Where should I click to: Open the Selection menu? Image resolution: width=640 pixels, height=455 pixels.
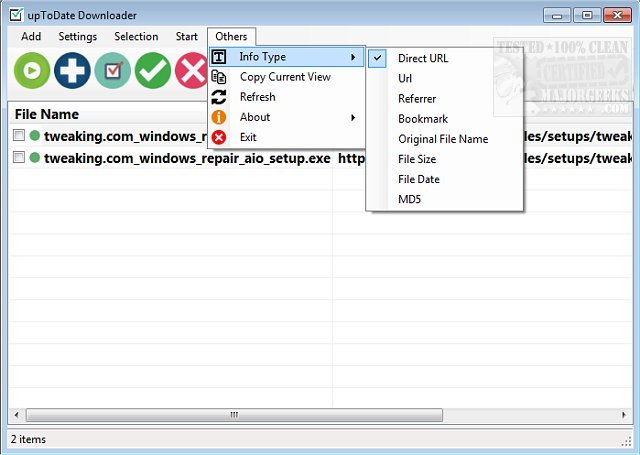click(136, 36)
